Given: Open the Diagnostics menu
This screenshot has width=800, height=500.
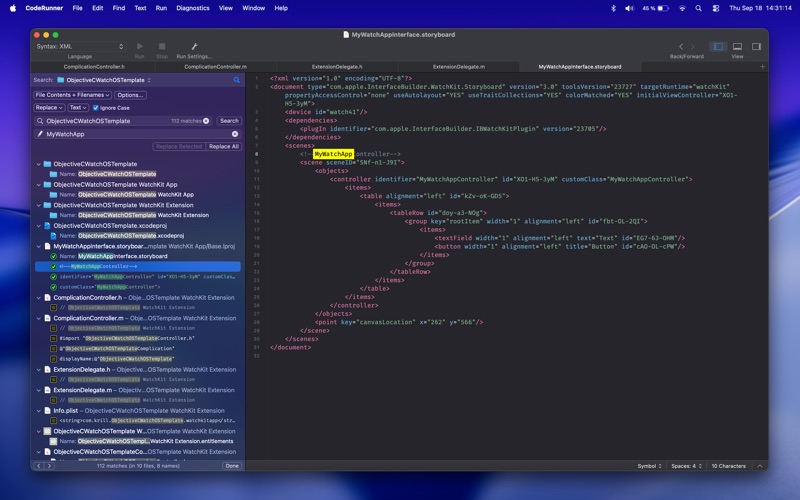Looking at the screenshot, I should (193, 8).
